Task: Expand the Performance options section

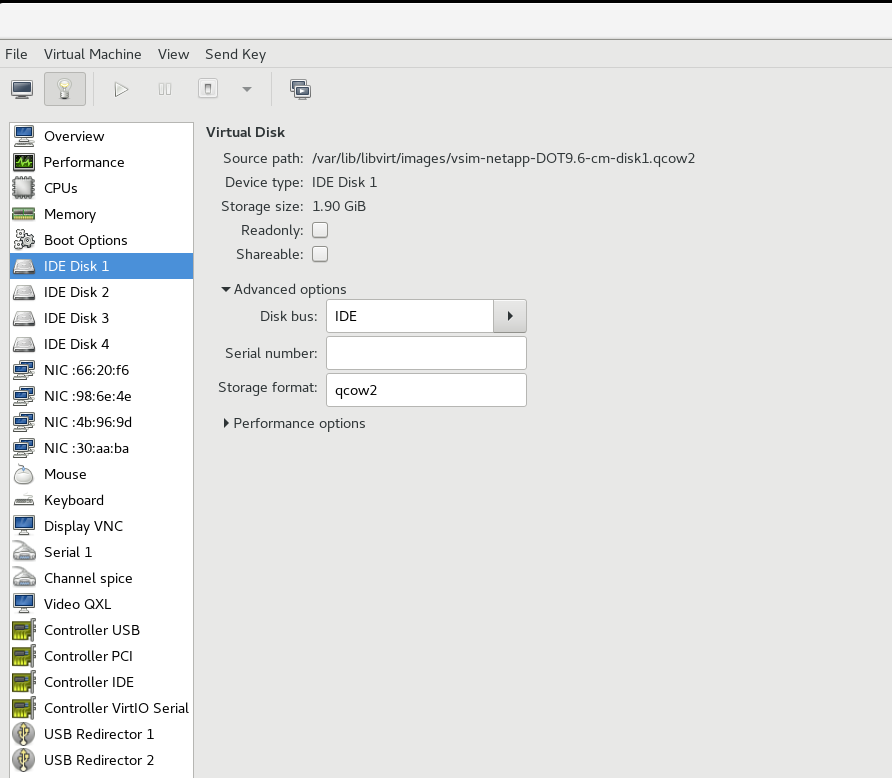Action: tap(226, 423)
